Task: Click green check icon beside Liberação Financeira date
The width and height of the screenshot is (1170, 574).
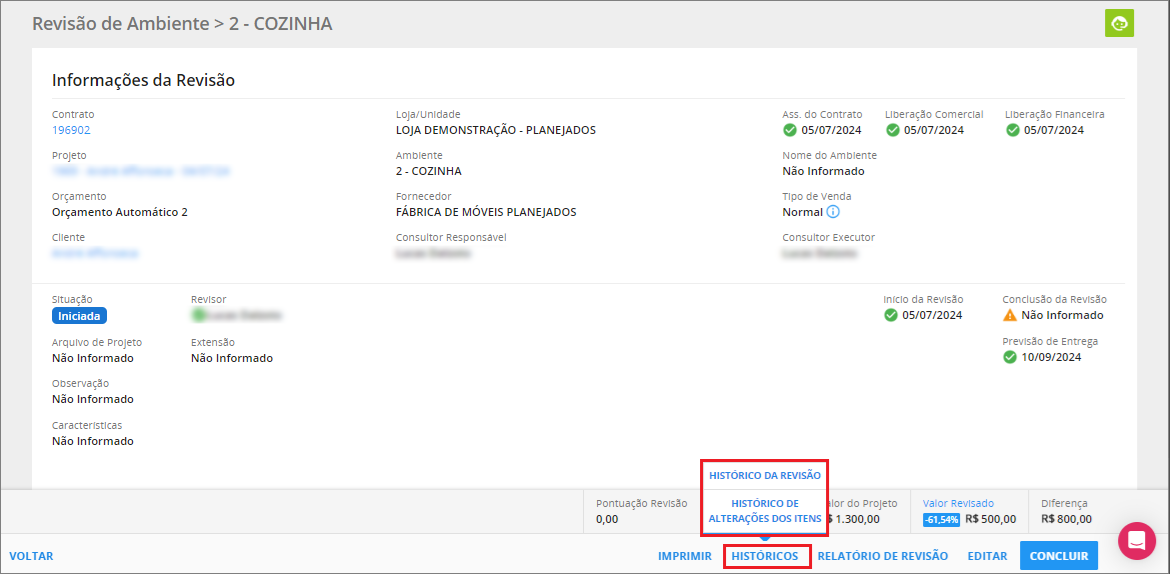Action: tap(1013, 130)
